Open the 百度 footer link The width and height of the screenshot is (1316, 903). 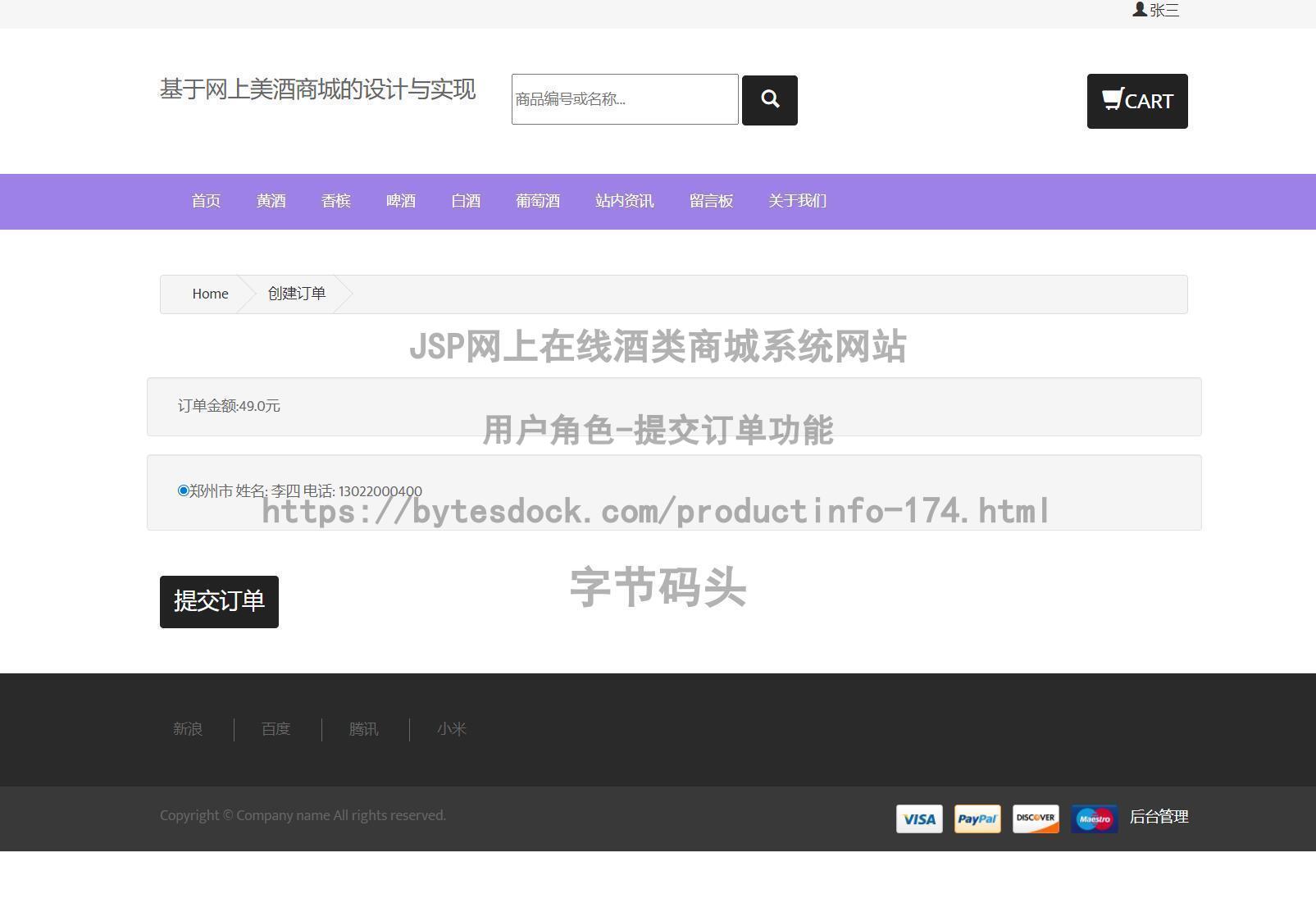275,729
